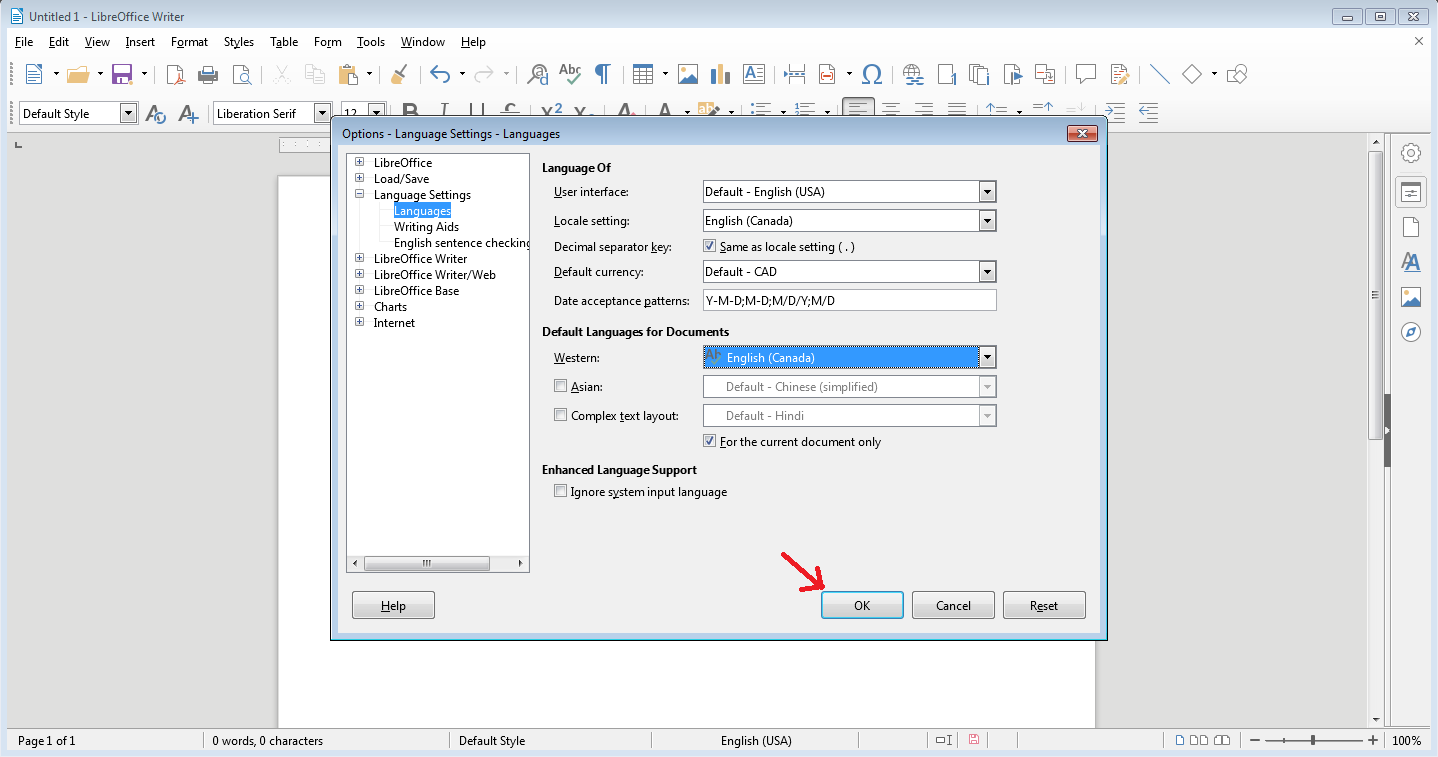The width and height of the screenshot is (1438, 757).
Task: Insert special character Omega icon
Action: [x=872, y=74]
